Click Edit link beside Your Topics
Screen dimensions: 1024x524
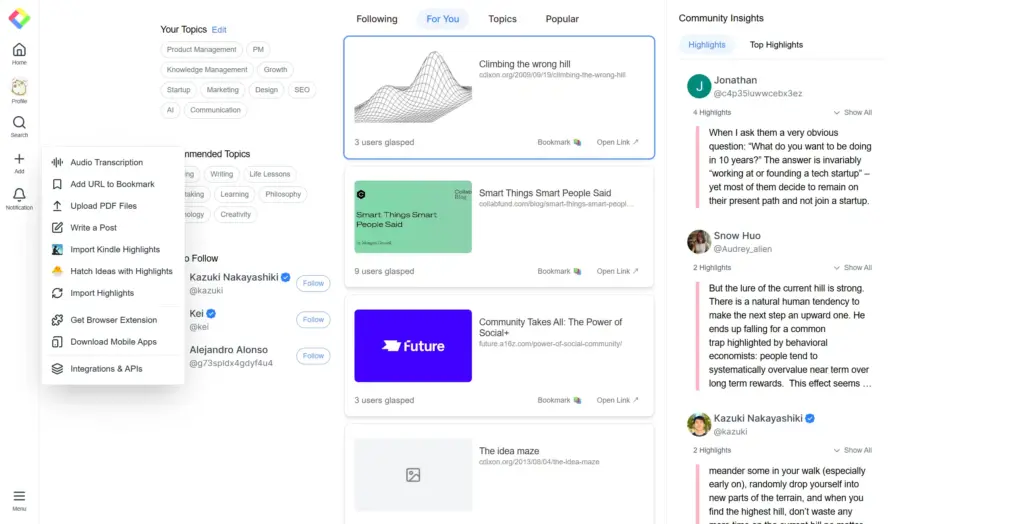click(x=219, y=30)
